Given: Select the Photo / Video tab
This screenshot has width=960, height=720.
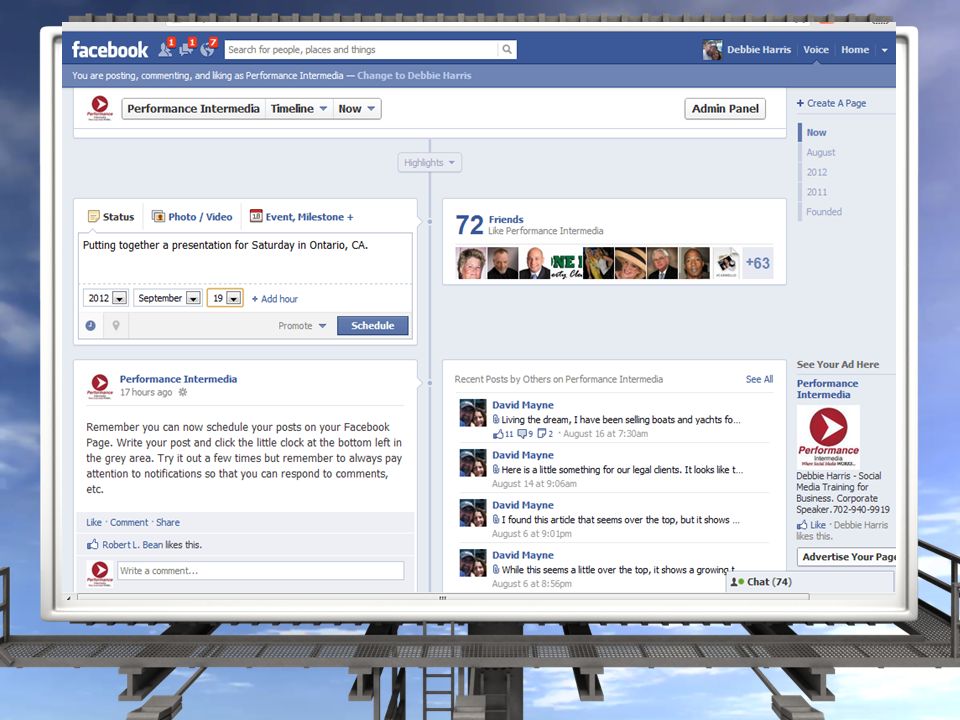Looking at the screenshot, I should point(192,217).
